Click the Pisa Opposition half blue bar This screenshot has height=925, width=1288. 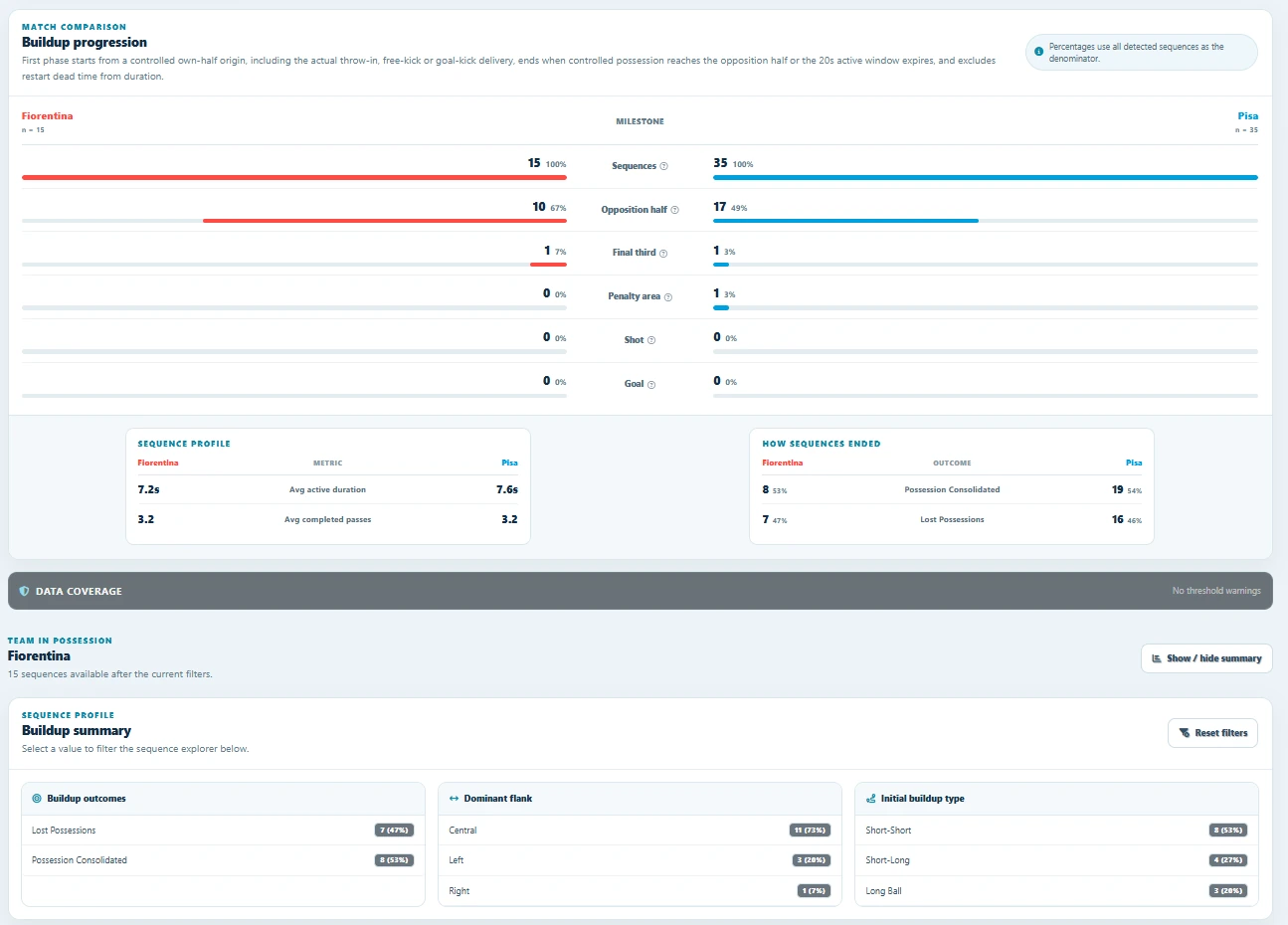click(x=845, y=221)
